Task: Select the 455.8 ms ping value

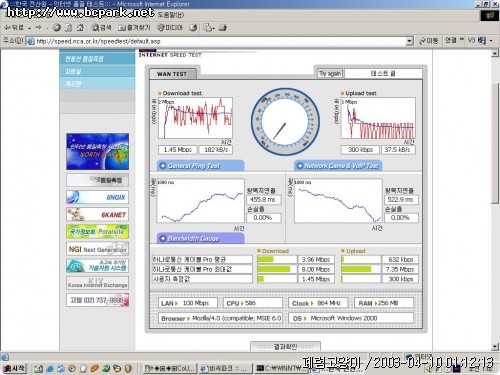Action: pyautogui.click(x=263, y=200)
